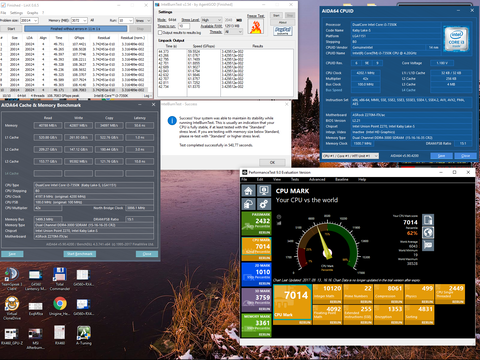The height and width of the screenshot is (360, 480).
Task: Open A-Tuning desktop shortcut
Action: [x=84, y=336]
